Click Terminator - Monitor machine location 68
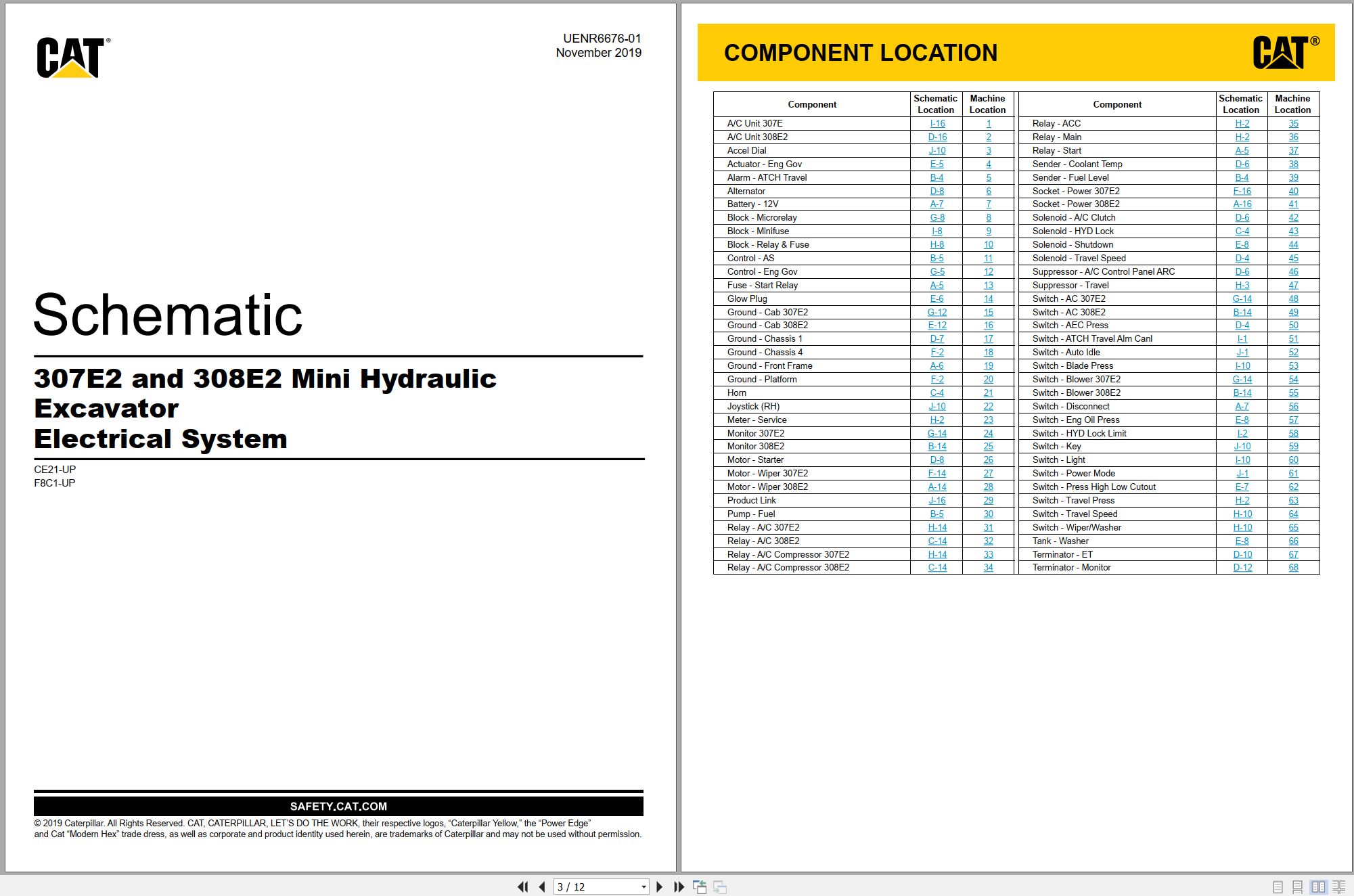Screen dimensions: 1354x896 [1294, 567]
